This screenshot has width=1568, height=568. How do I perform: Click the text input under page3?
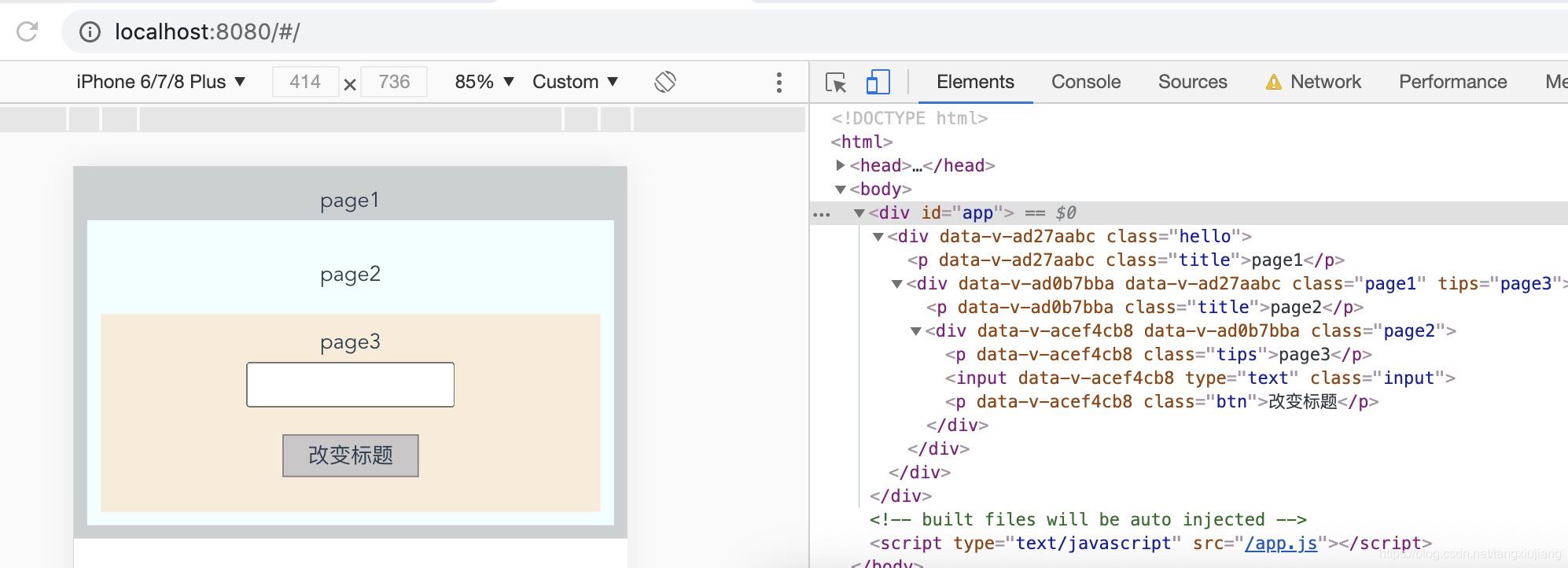[x=351, y=385]
